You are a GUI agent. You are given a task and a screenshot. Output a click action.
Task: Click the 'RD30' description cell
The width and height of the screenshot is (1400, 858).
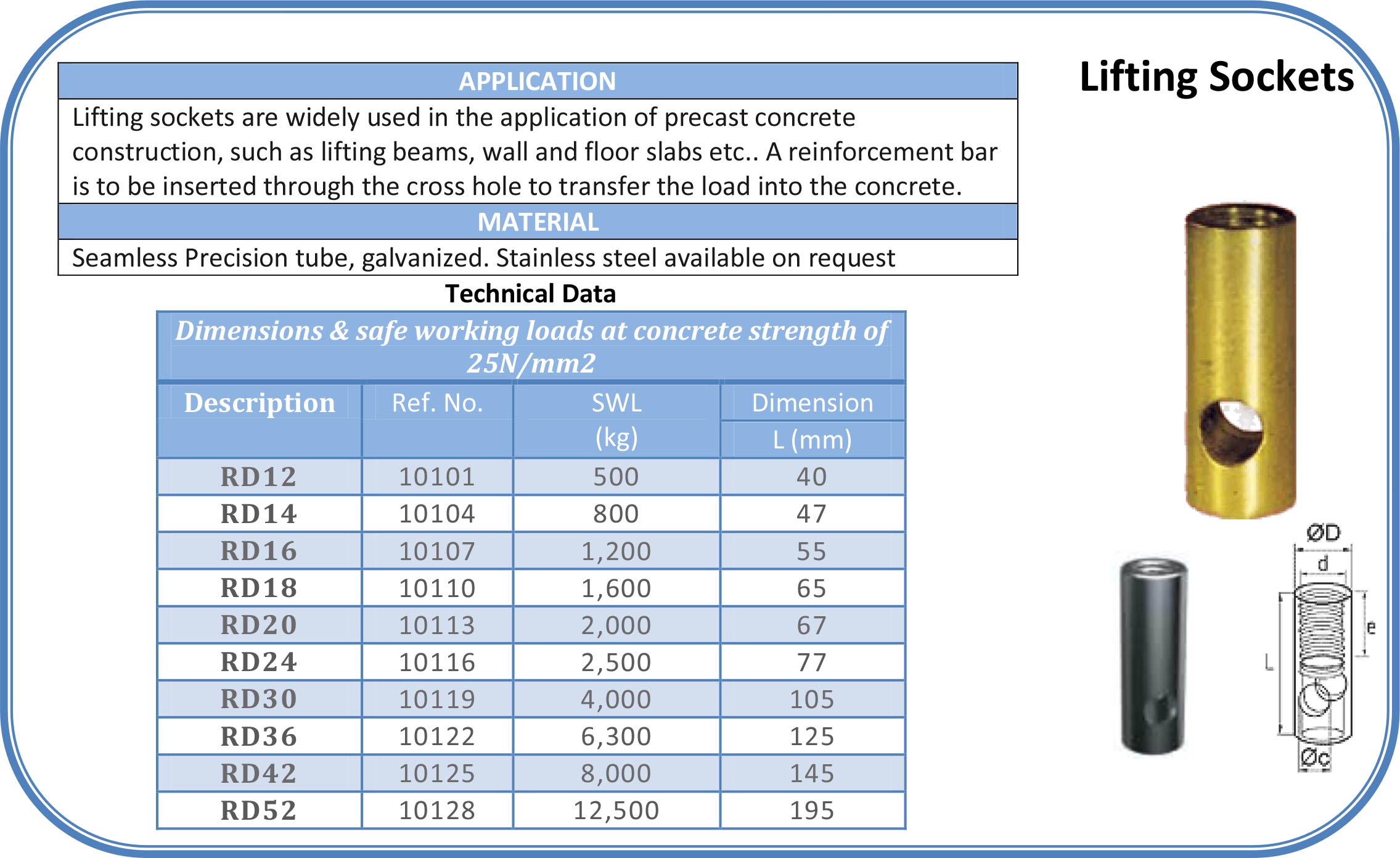[259, 699]
